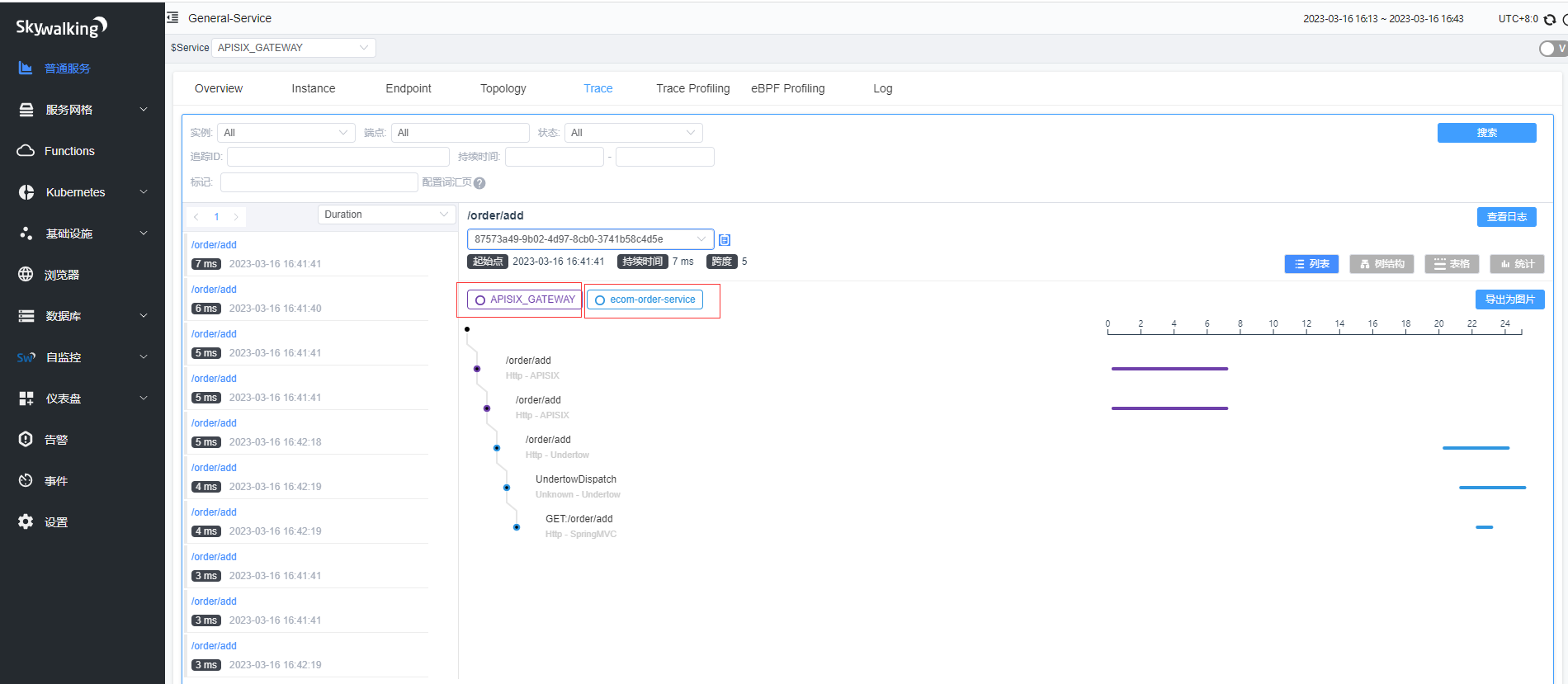Viewport: 1568px width, 684px height.
Task: Click the copy trace ID icon
Action: click(725, 240)
